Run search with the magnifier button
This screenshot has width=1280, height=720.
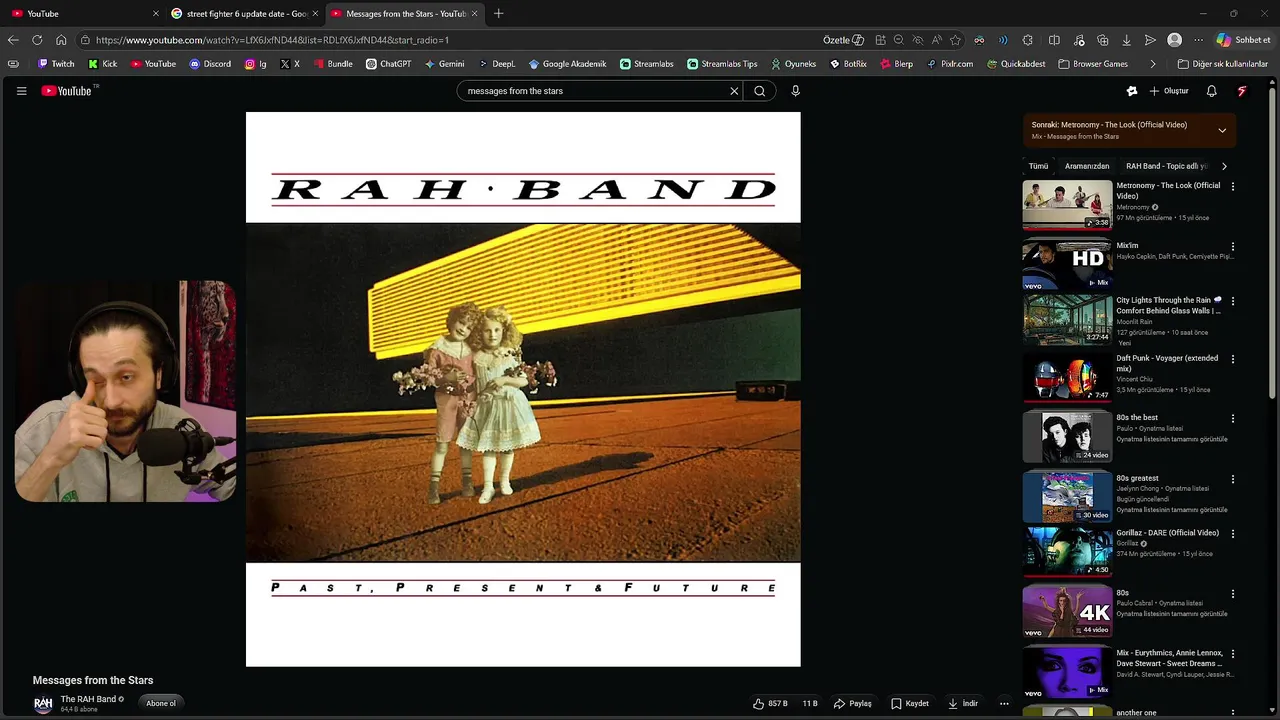[760, 91]
